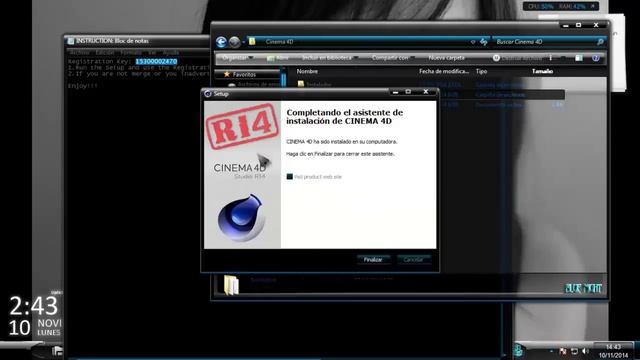Click the Cinema 4D address bar
This screenshot has width=640, height=360.
tap(359, 42)
